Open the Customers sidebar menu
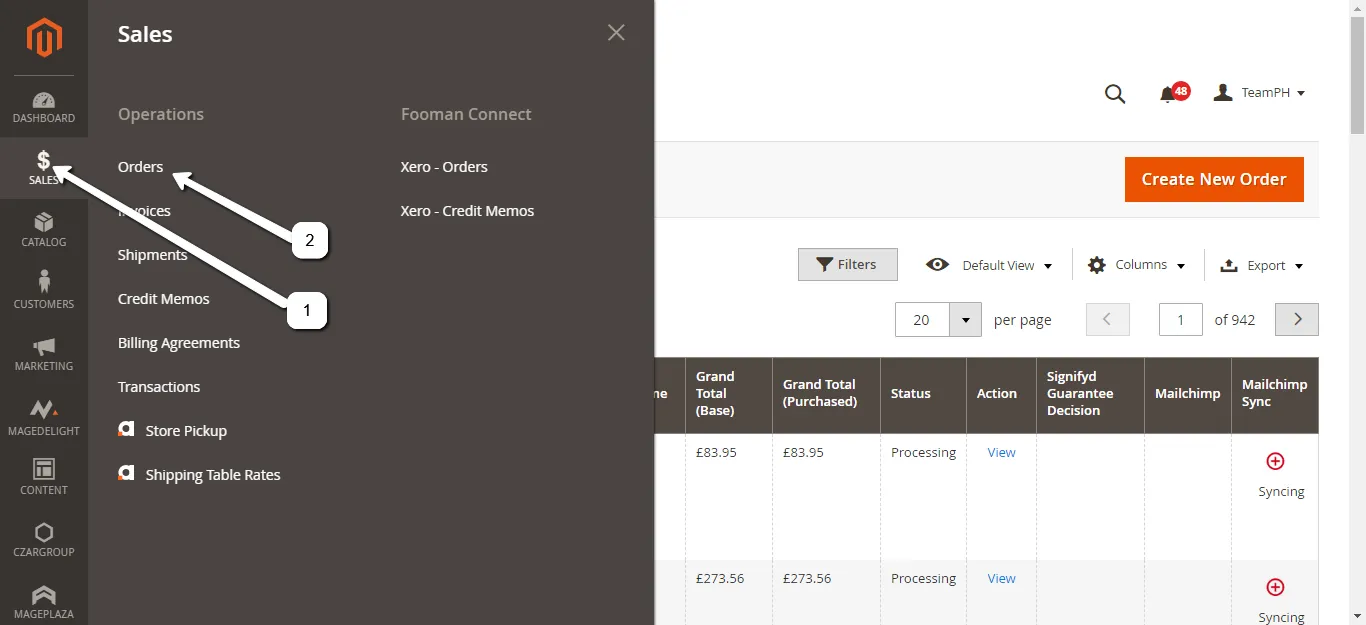Image resolution: width=1366 pixels, height=625 pixels. point(44,292)
